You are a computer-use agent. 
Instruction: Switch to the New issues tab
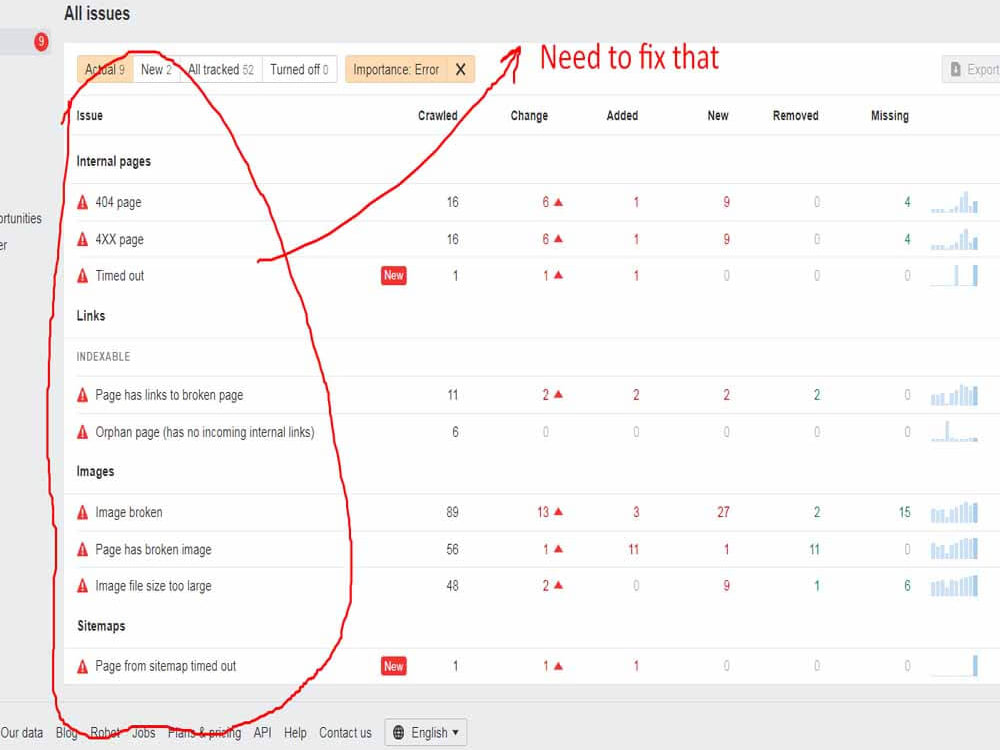[x=156, y=70]
